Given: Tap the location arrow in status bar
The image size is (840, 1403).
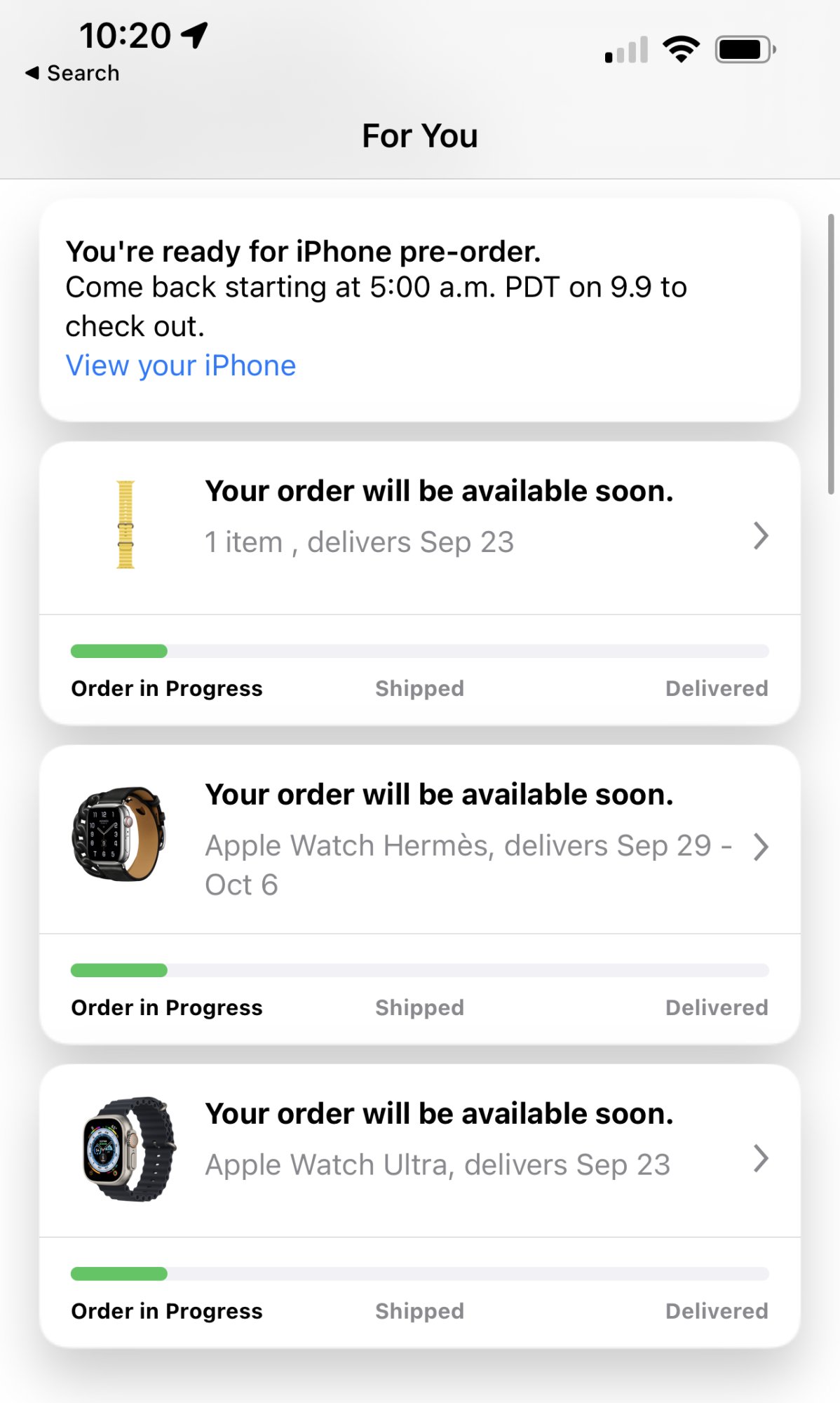Looking at the screenshot, I should pyautogui.click(x=194, y=35).
